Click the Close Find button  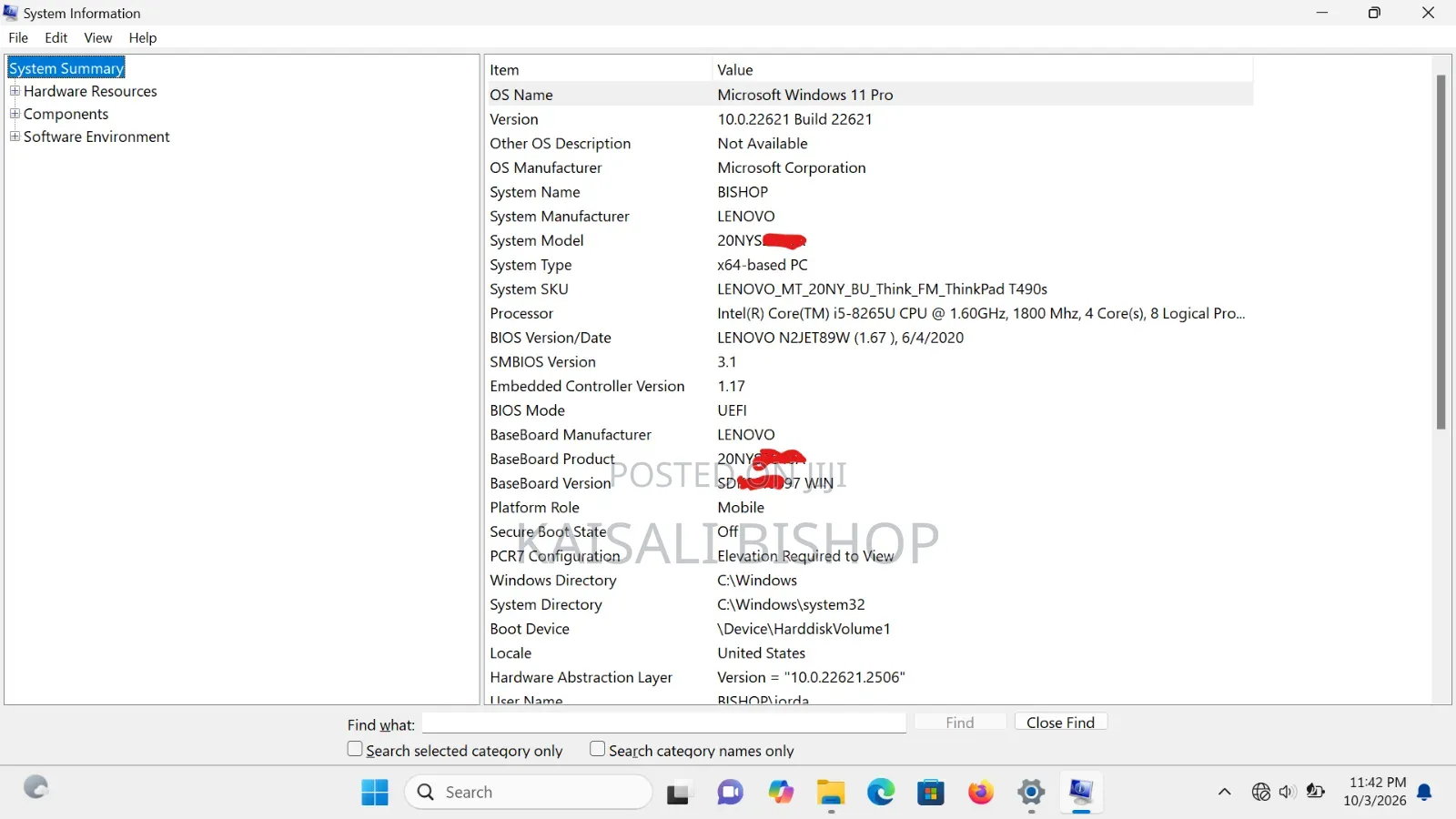[1060, 723]
